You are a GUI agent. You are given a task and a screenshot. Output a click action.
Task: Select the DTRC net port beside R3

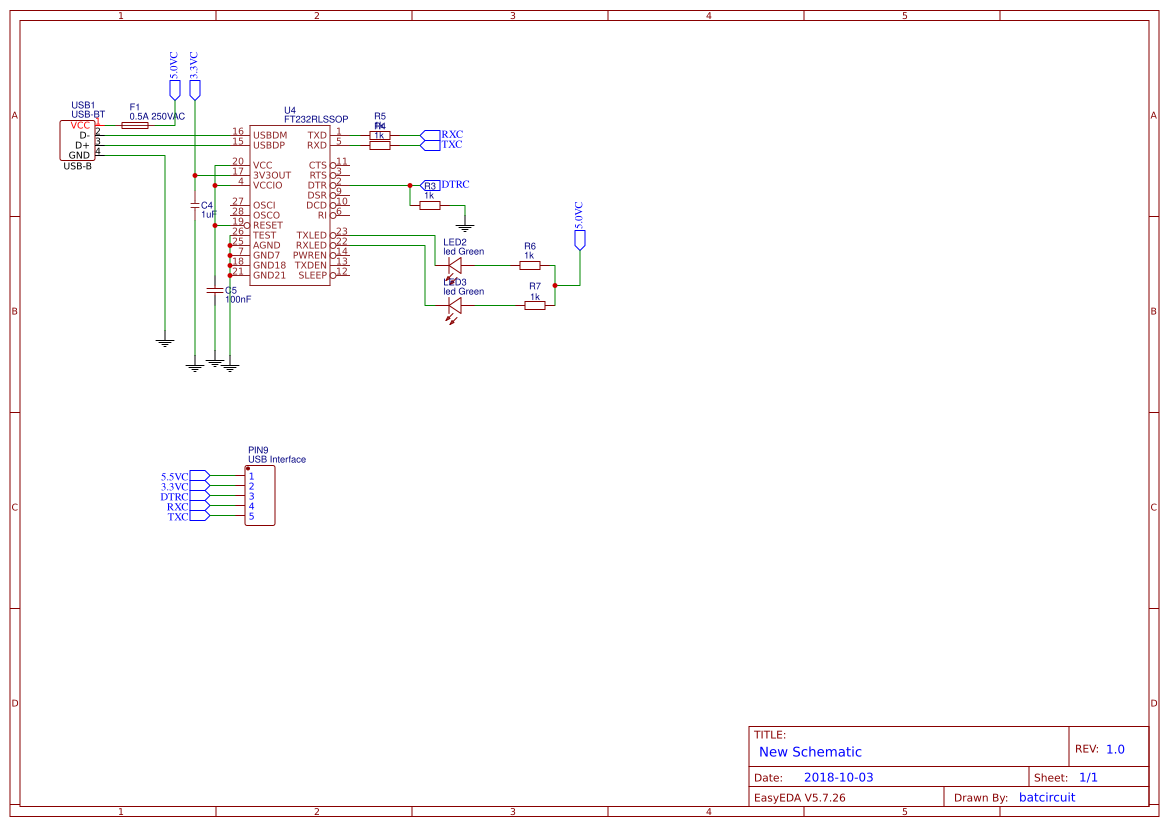tap(430, 185)
